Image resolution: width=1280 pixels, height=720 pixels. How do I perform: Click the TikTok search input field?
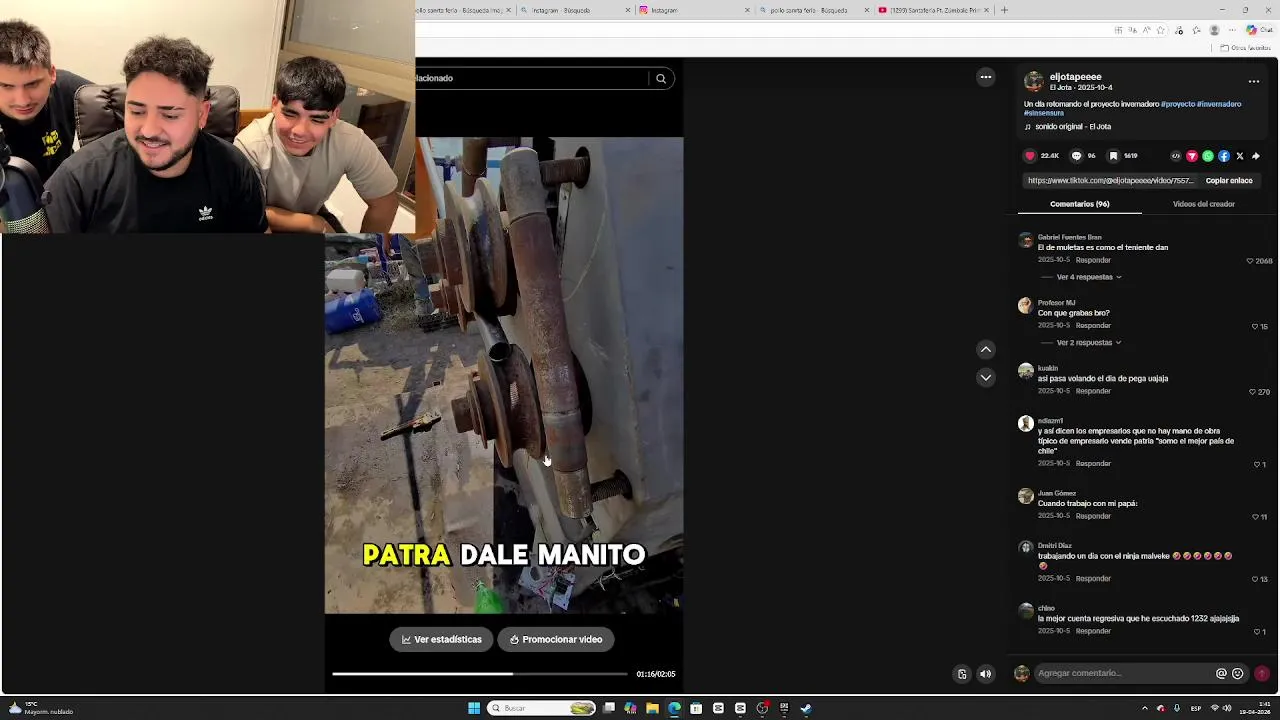click(531, 78)
